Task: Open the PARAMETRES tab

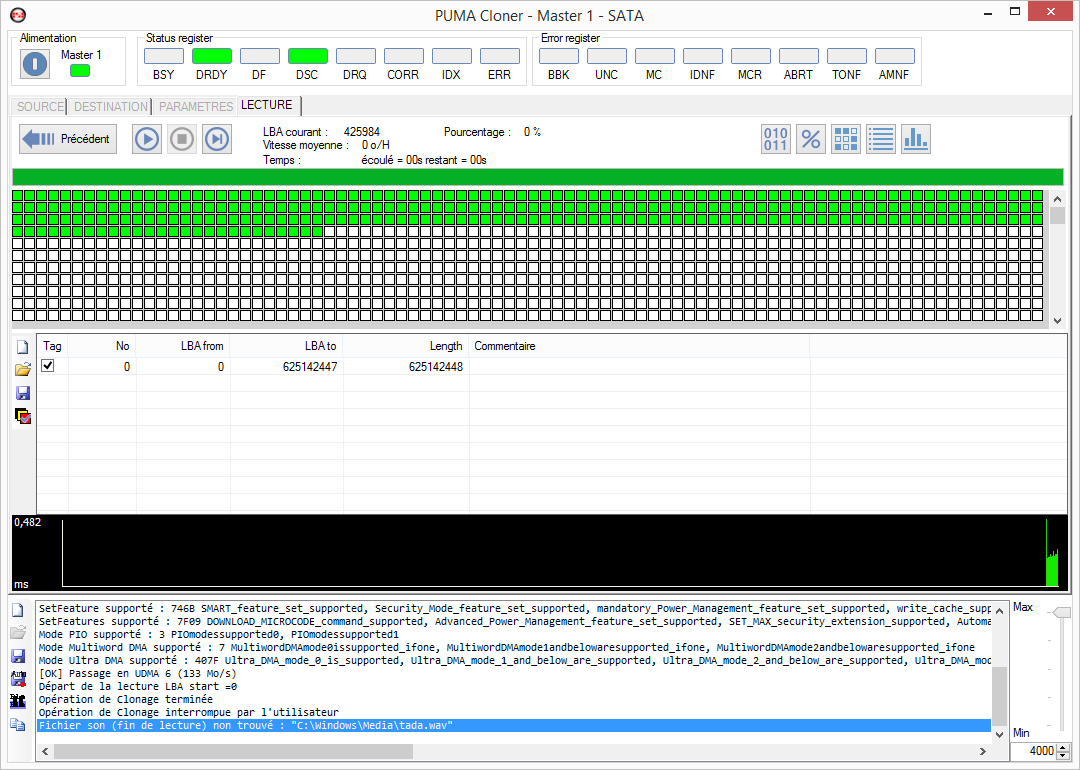Action: (196, 107)
